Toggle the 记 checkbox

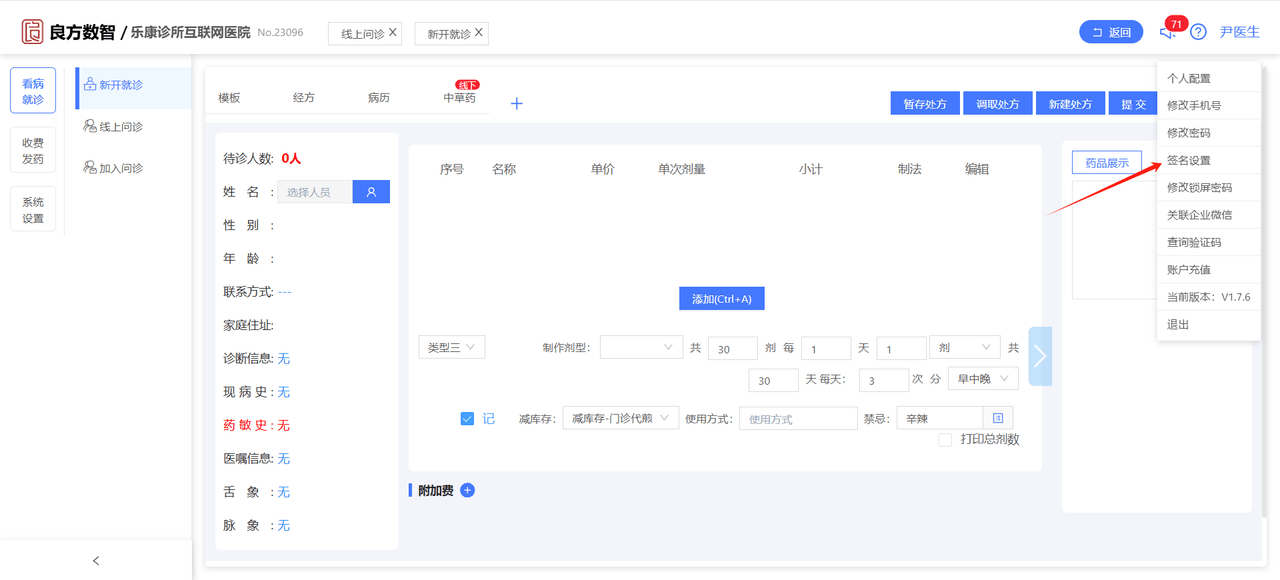point(467,419)
